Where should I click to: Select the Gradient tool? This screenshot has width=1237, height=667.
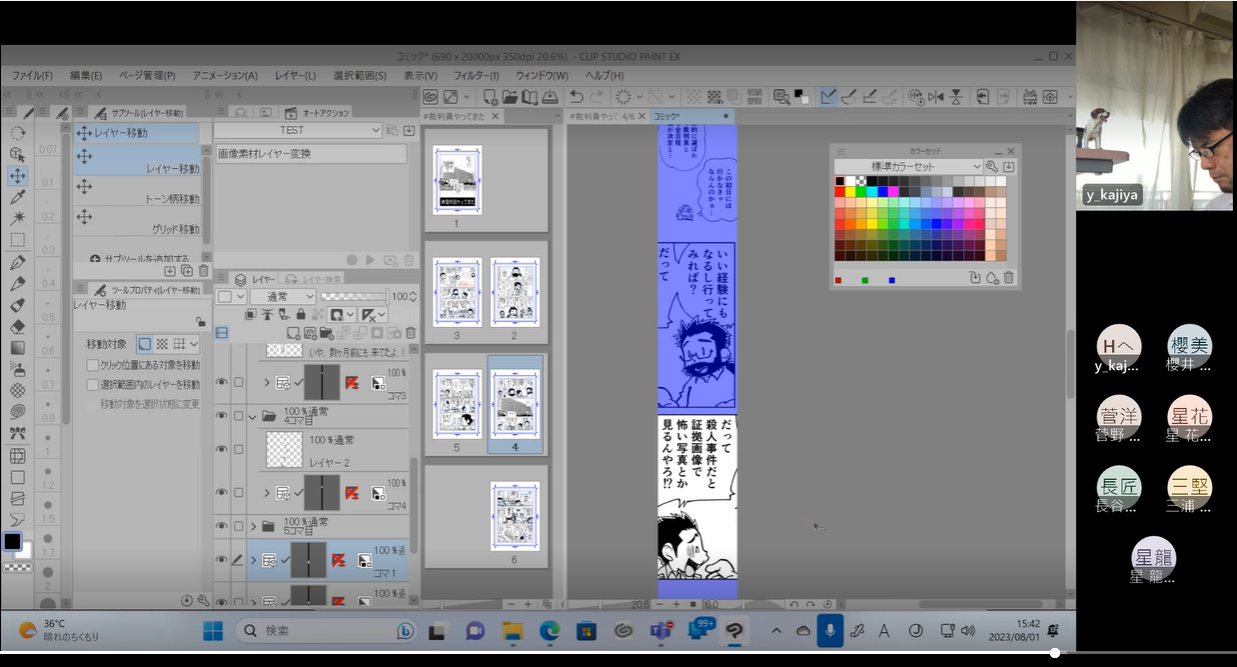point(17,348)
